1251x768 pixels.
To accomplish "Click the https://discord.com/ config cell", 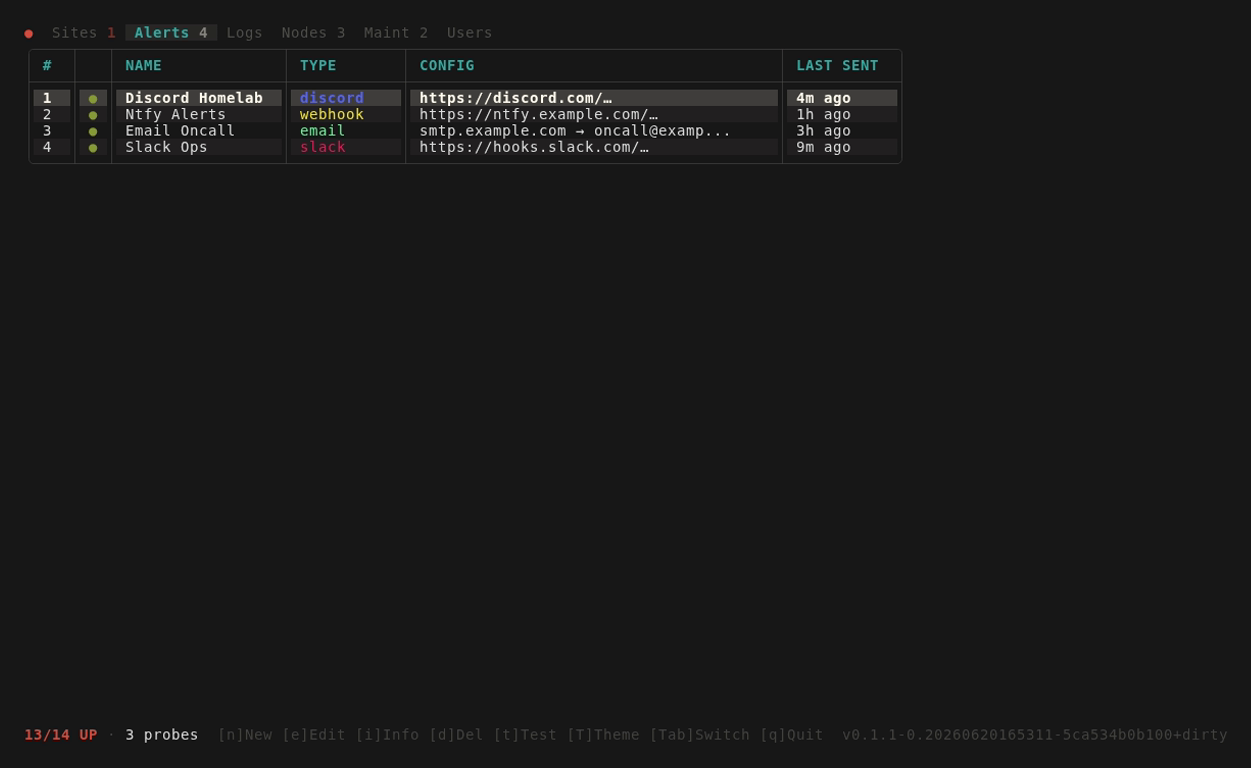I will pos(594,98).
